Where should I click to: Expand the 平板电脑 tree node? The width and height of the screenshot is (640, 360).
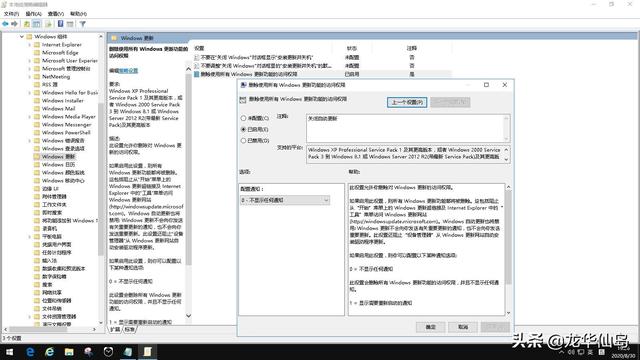29,237
